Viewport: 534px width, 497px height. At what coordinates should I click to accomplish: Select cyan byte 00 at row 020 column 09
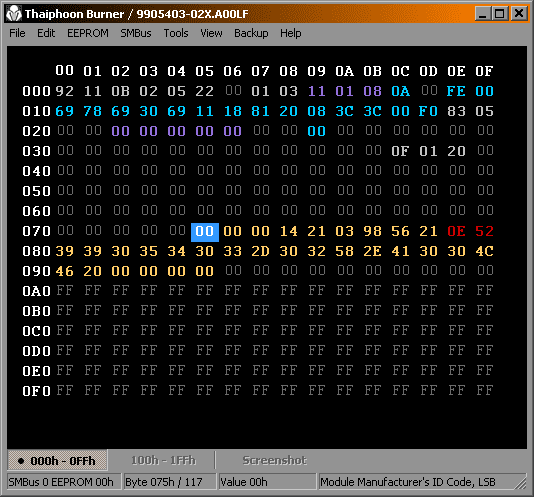[316, 131]
